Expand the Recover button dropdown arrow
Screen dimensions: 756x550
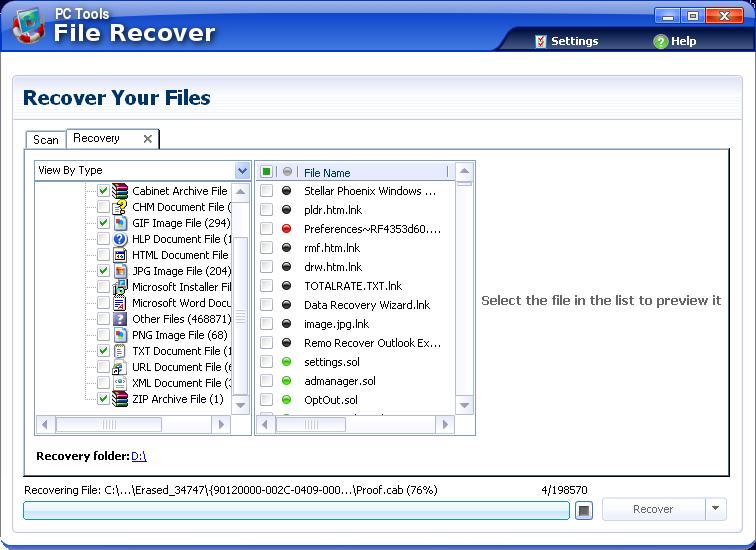715,509
